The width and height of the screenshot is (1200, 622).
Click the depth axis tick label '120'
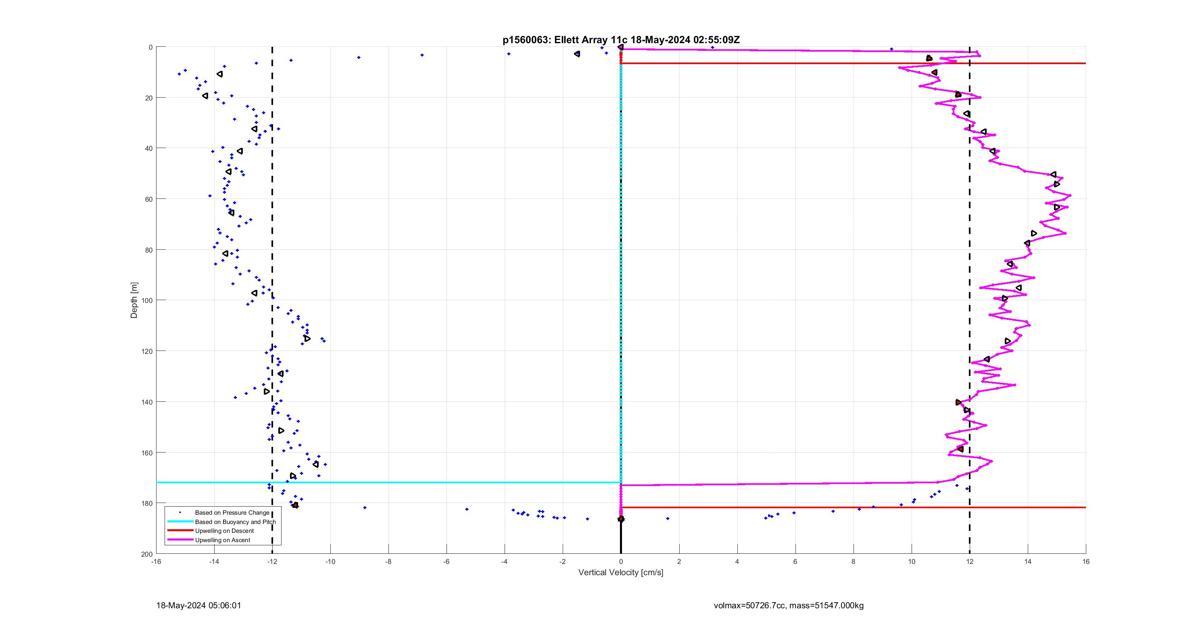coord(146,351)
